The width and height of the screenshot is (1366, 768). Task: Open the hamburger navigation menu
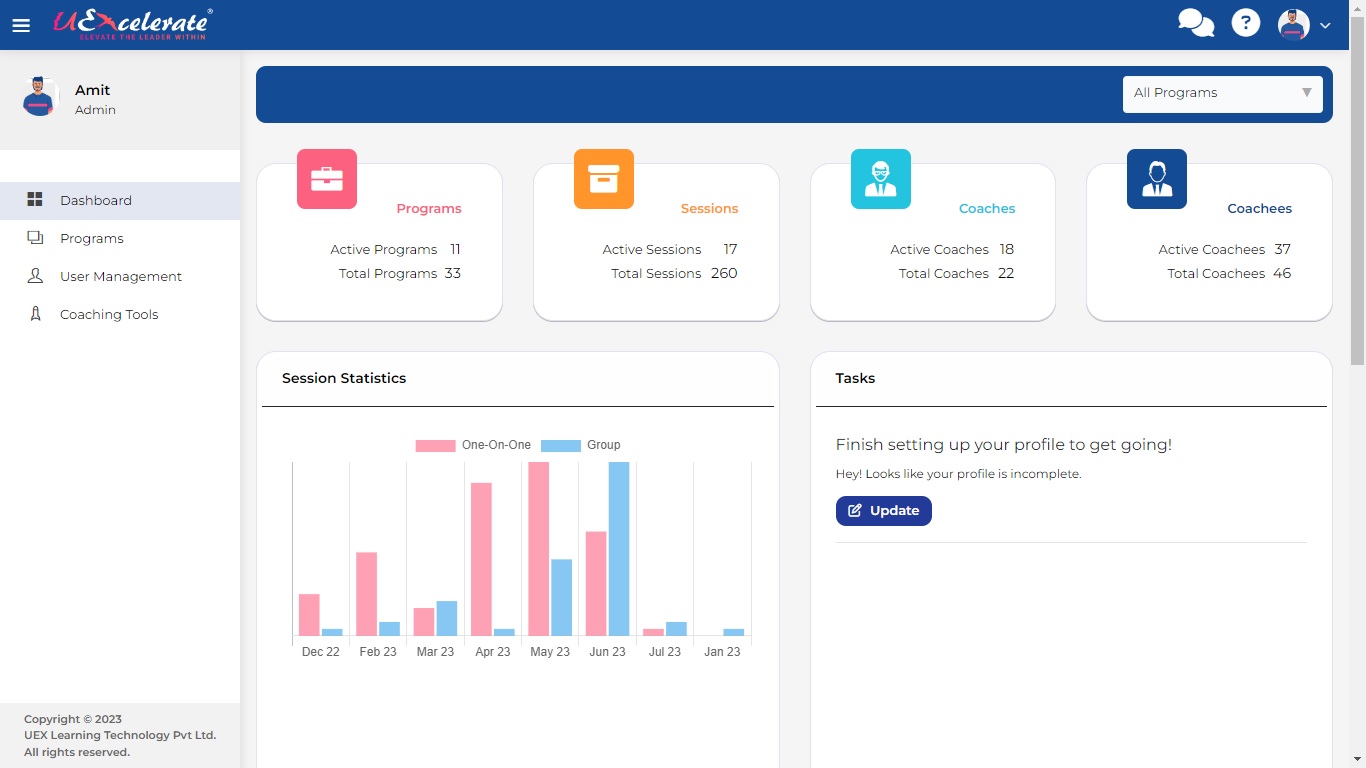tap(21, 25)
